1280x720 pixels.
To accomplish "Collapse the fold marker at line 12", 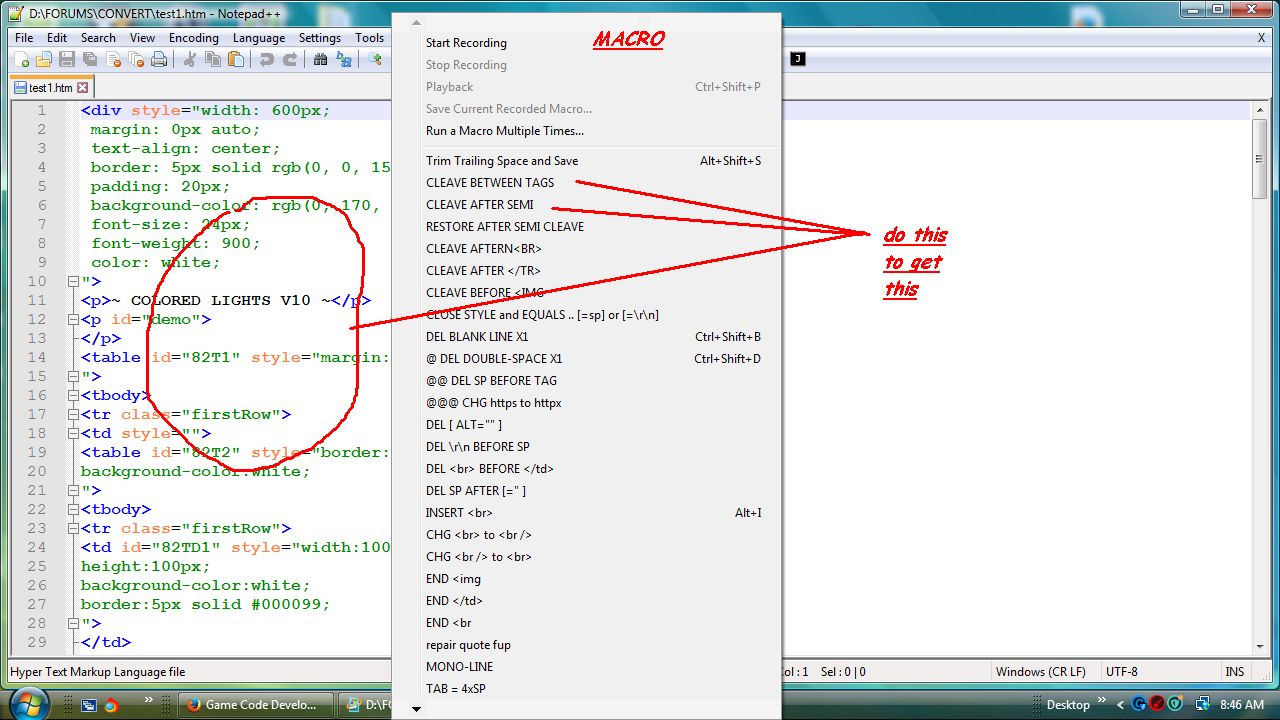I will (x=73, y=319).
